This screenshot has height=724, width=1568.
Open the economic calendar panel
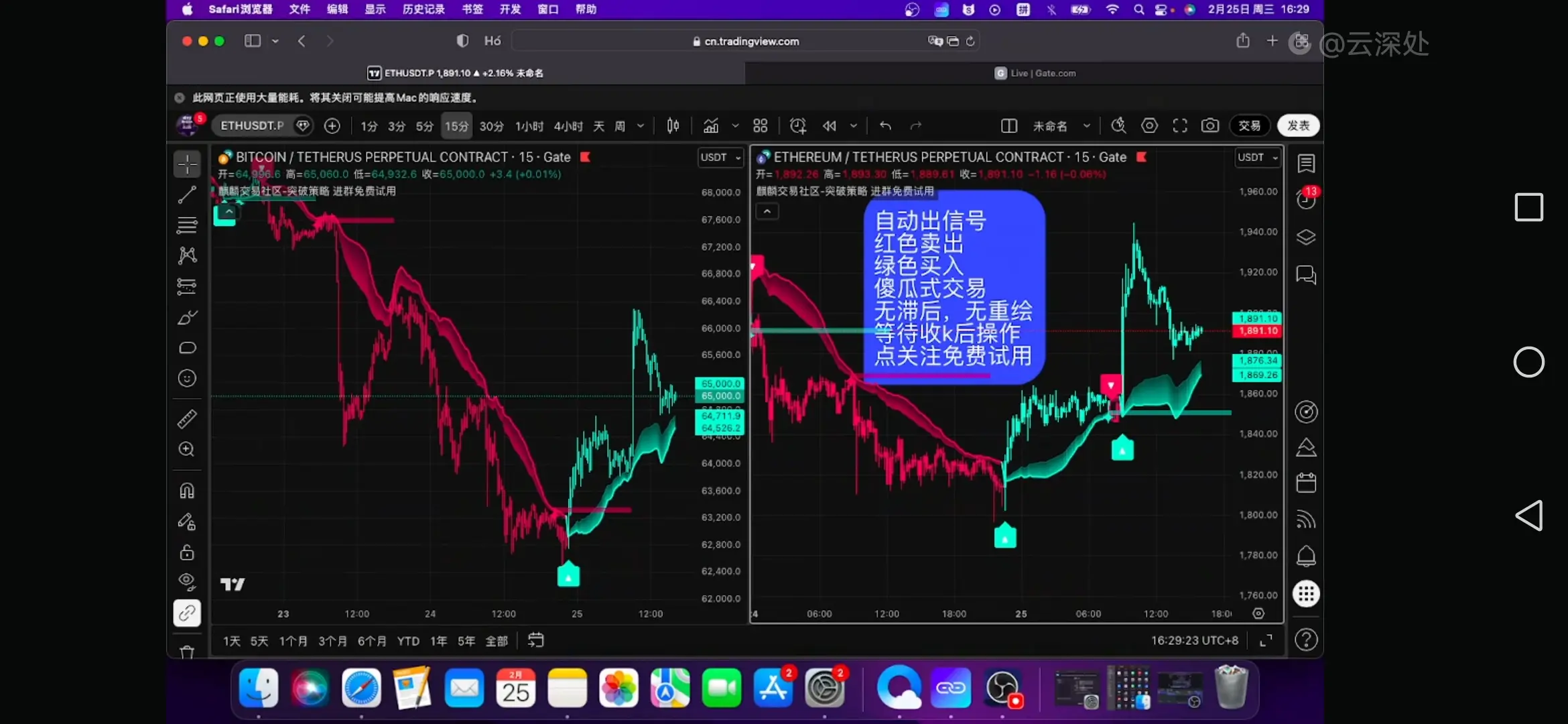pos(1306,483)
